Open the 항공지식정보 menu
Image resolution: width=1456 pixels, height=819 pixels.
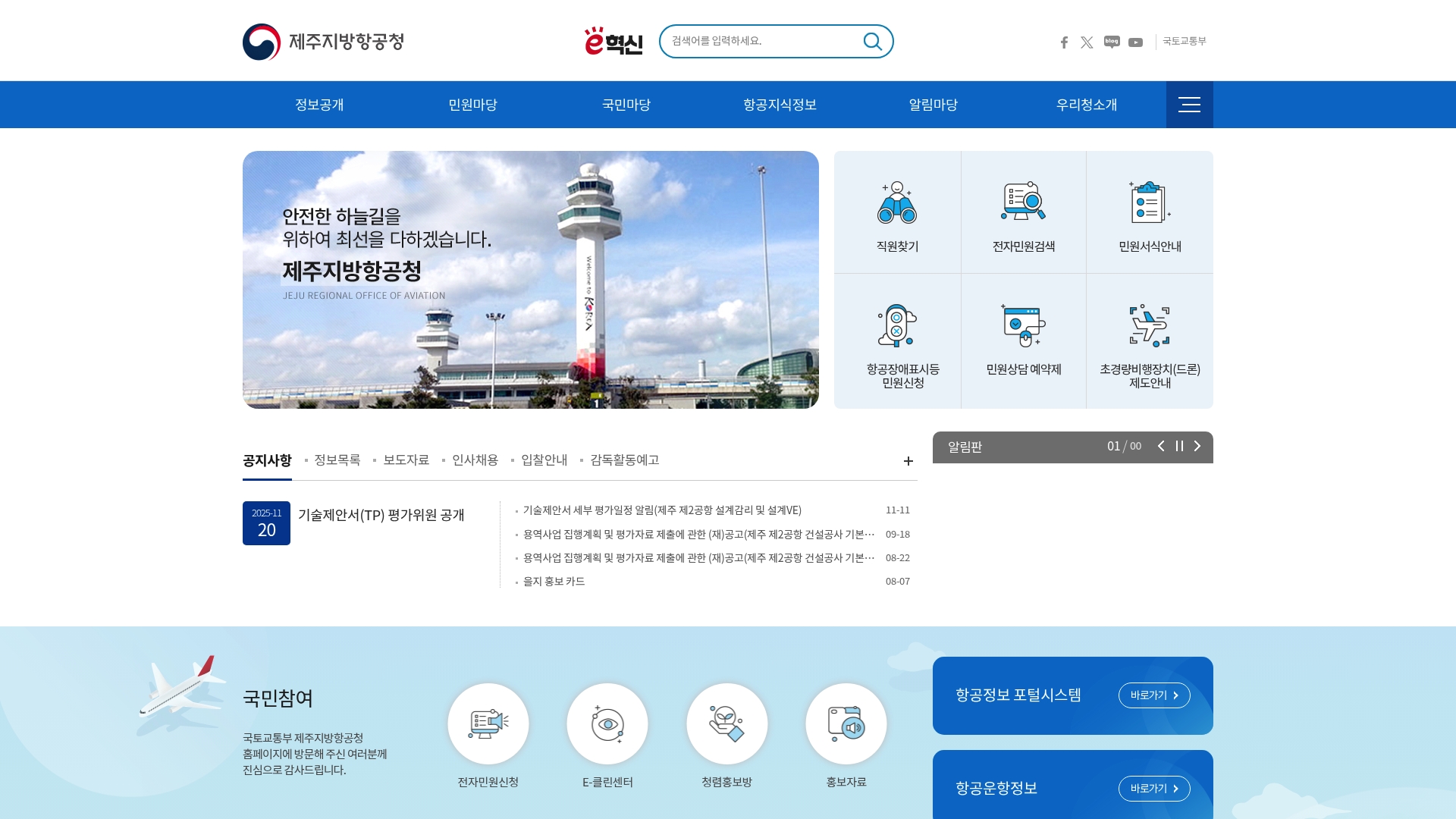point(780,105)
